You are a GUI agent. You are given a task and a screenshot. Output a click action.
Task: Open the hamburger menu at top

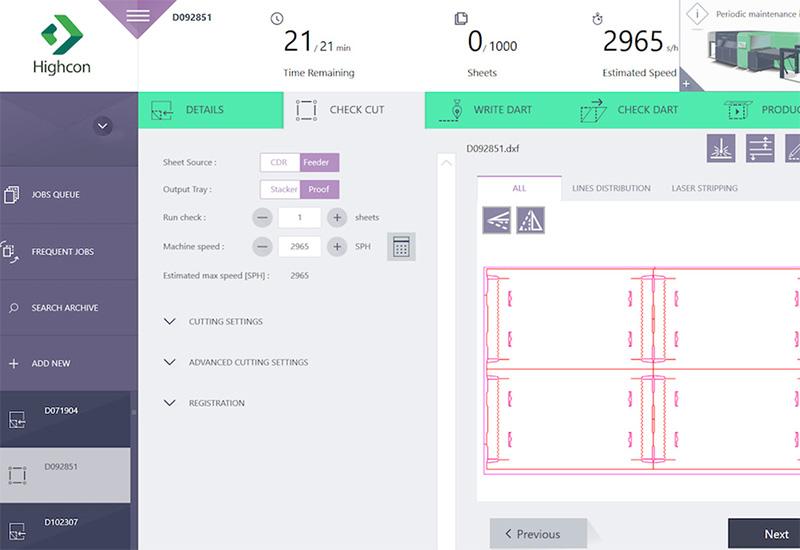137,16
